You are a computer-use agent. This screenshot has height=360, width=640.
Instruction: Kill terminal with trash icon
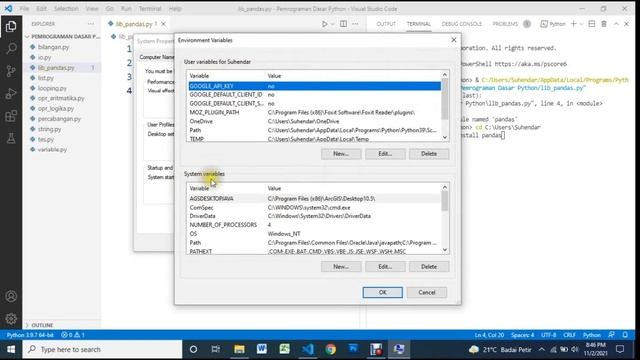pos(604,24)
